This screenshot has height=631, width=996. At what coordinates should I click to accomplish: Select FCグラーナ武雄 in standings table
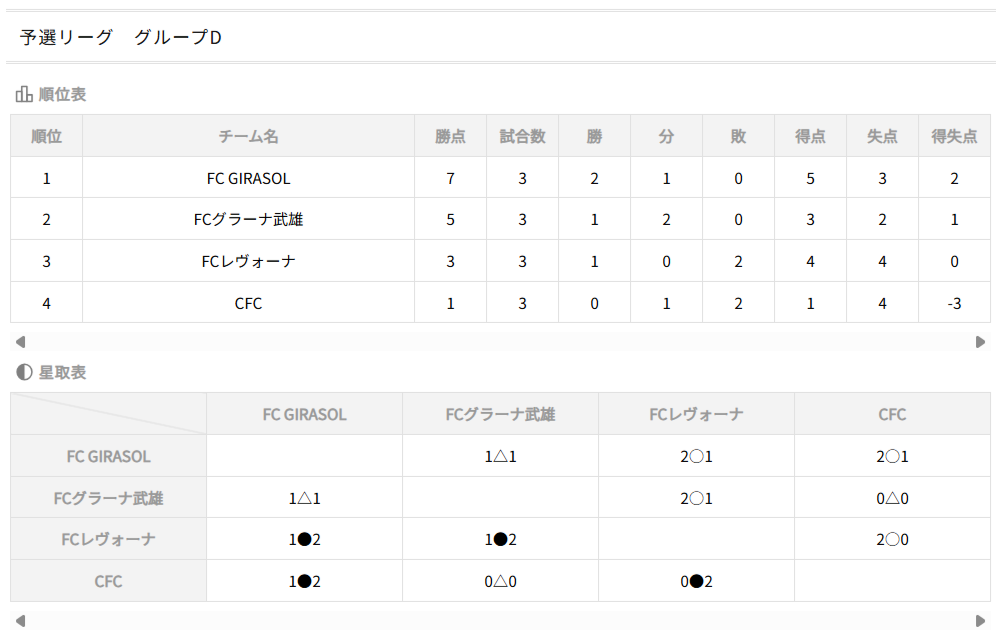pos(248,219)
